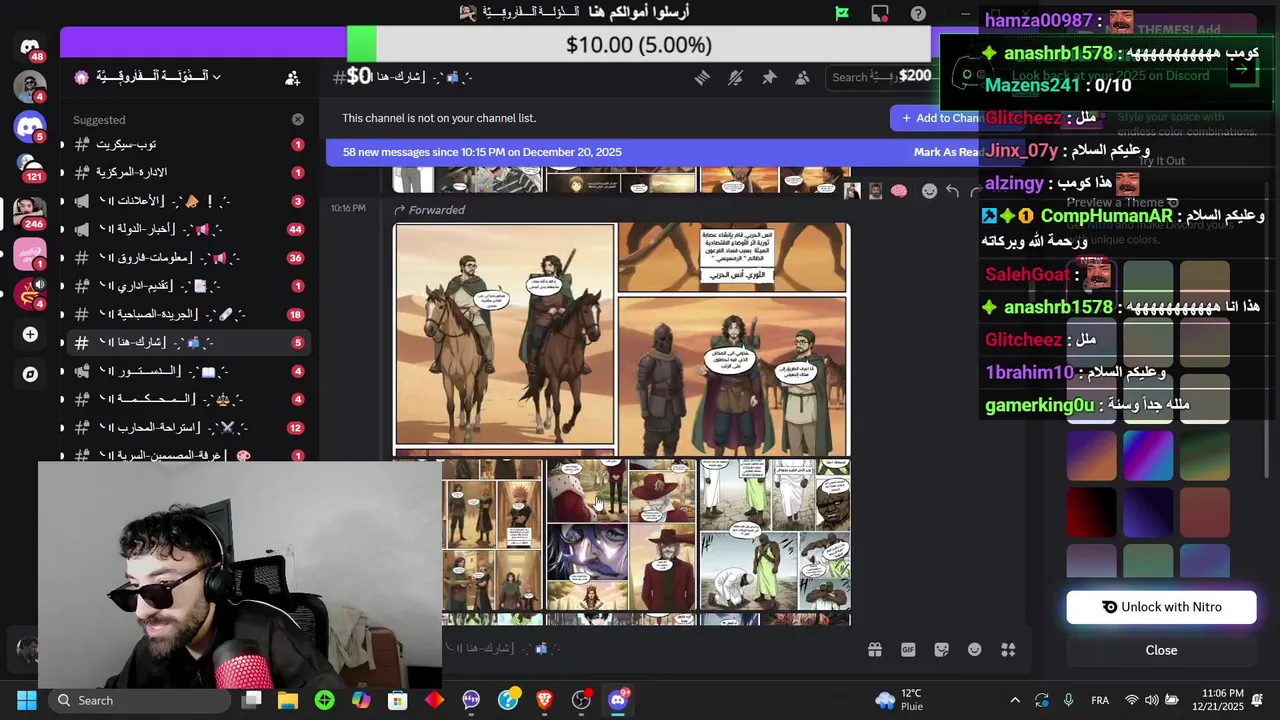This screenshot has height=720, width=1280.
Task: Open pinned messages pin icon
Action: click(769, 77)
